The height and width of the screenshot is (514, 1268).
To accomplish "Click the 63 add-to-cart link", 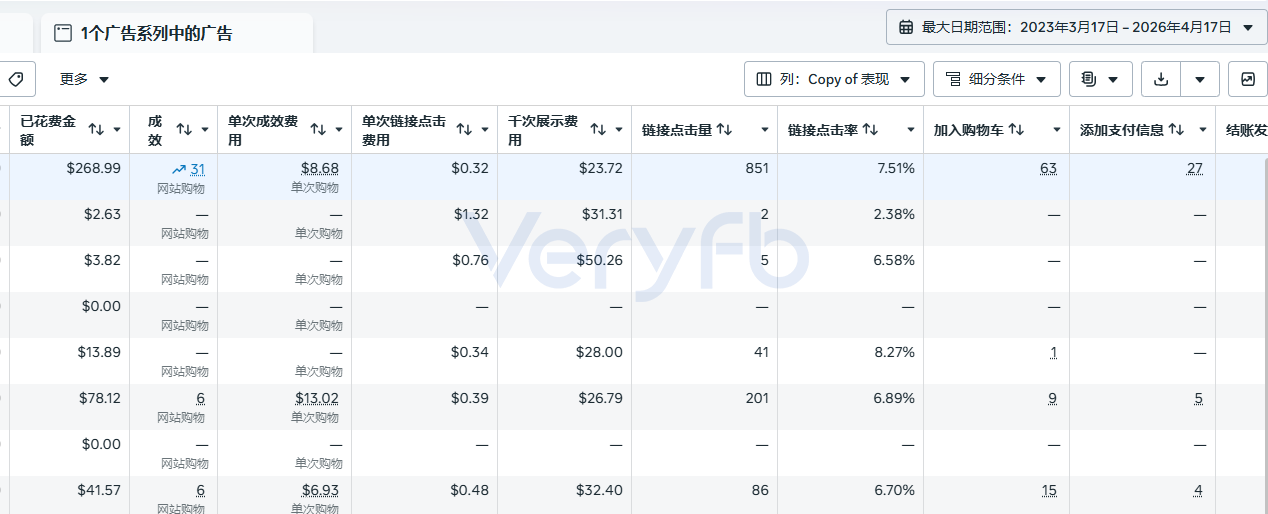I will coord(1048,168).
